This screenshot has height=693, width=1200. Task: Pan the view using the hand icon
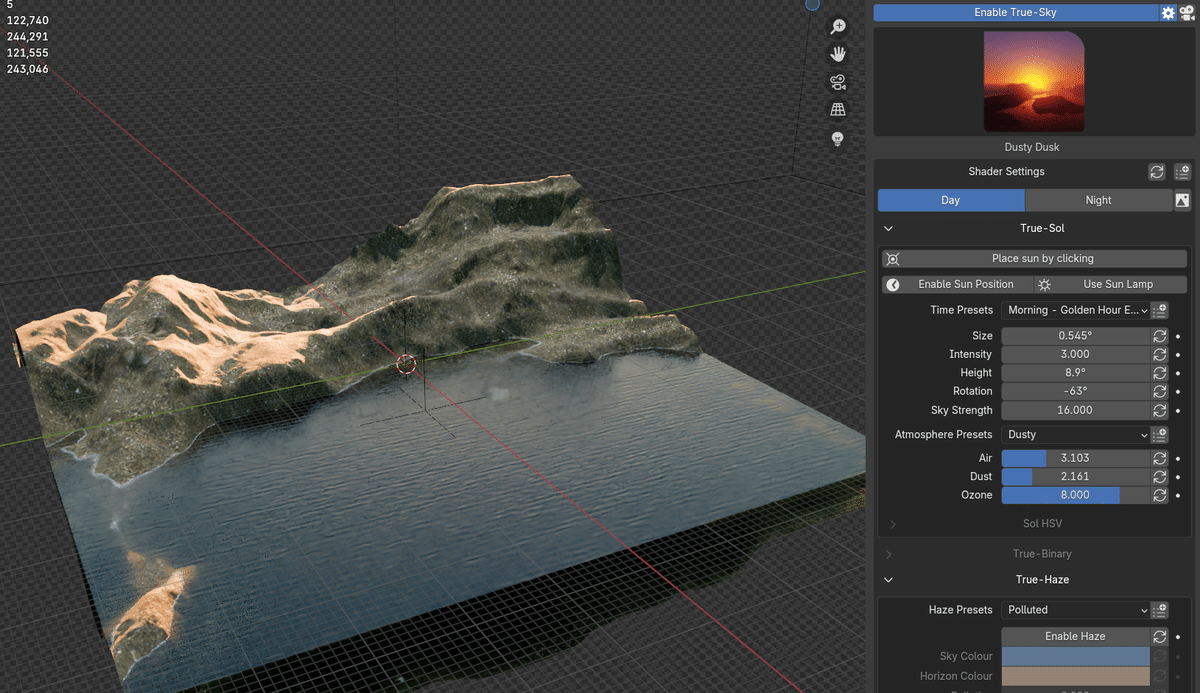838,54
